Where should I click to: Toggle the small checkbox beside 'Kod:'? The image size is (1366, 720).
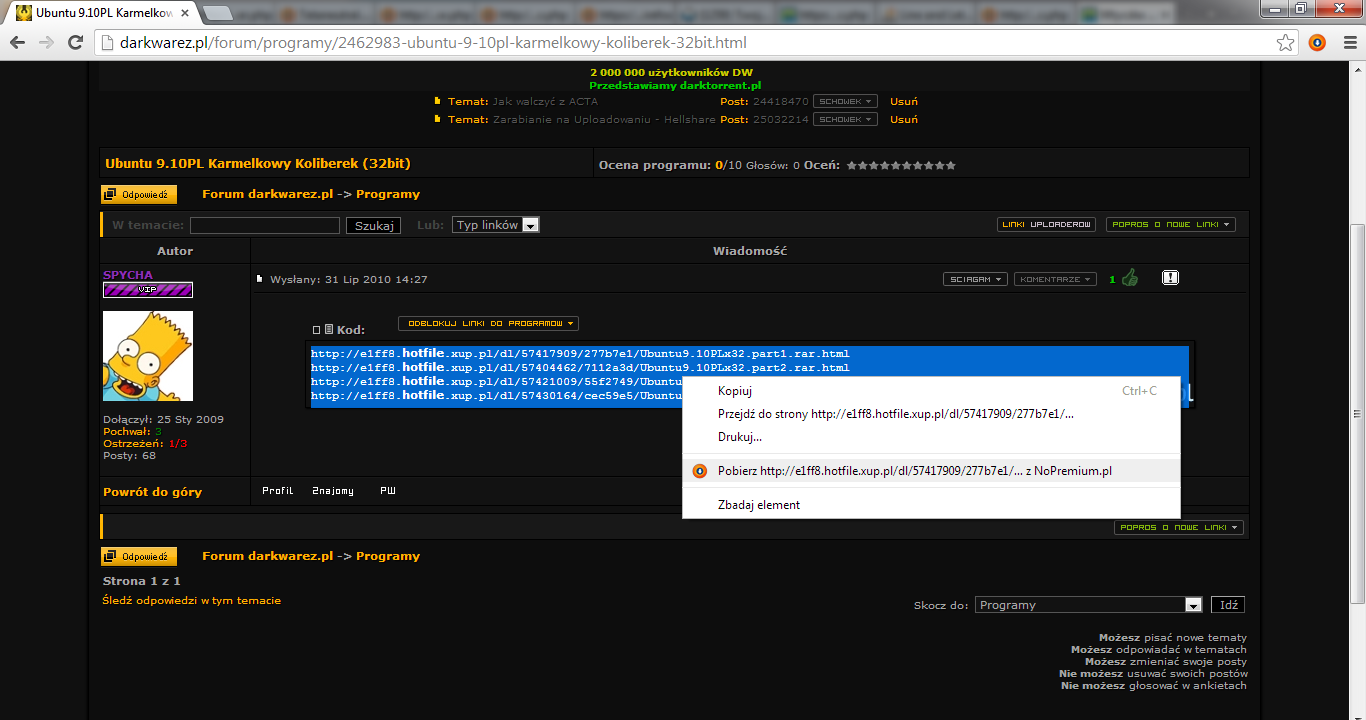[x=316, y=330]
